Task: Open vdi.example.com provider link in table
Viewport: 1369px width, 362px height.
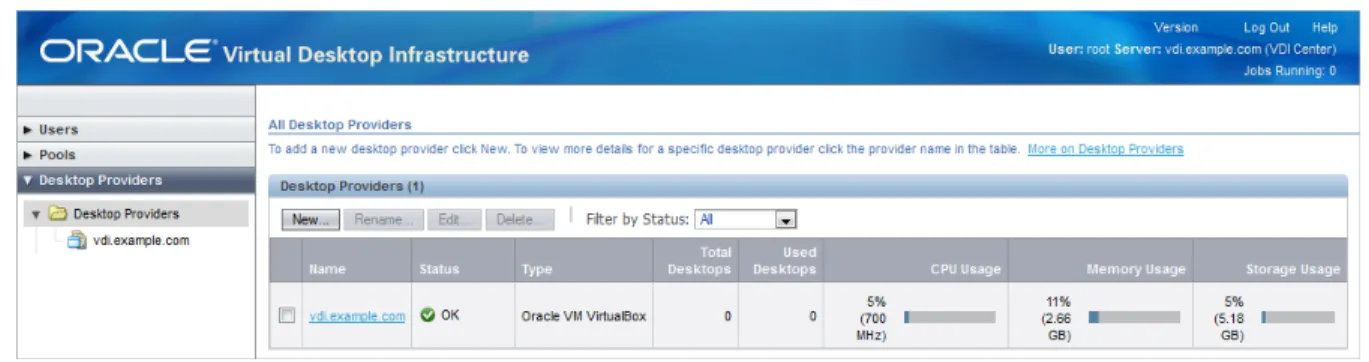Action: pyautogui.click(x=357, y=316)
